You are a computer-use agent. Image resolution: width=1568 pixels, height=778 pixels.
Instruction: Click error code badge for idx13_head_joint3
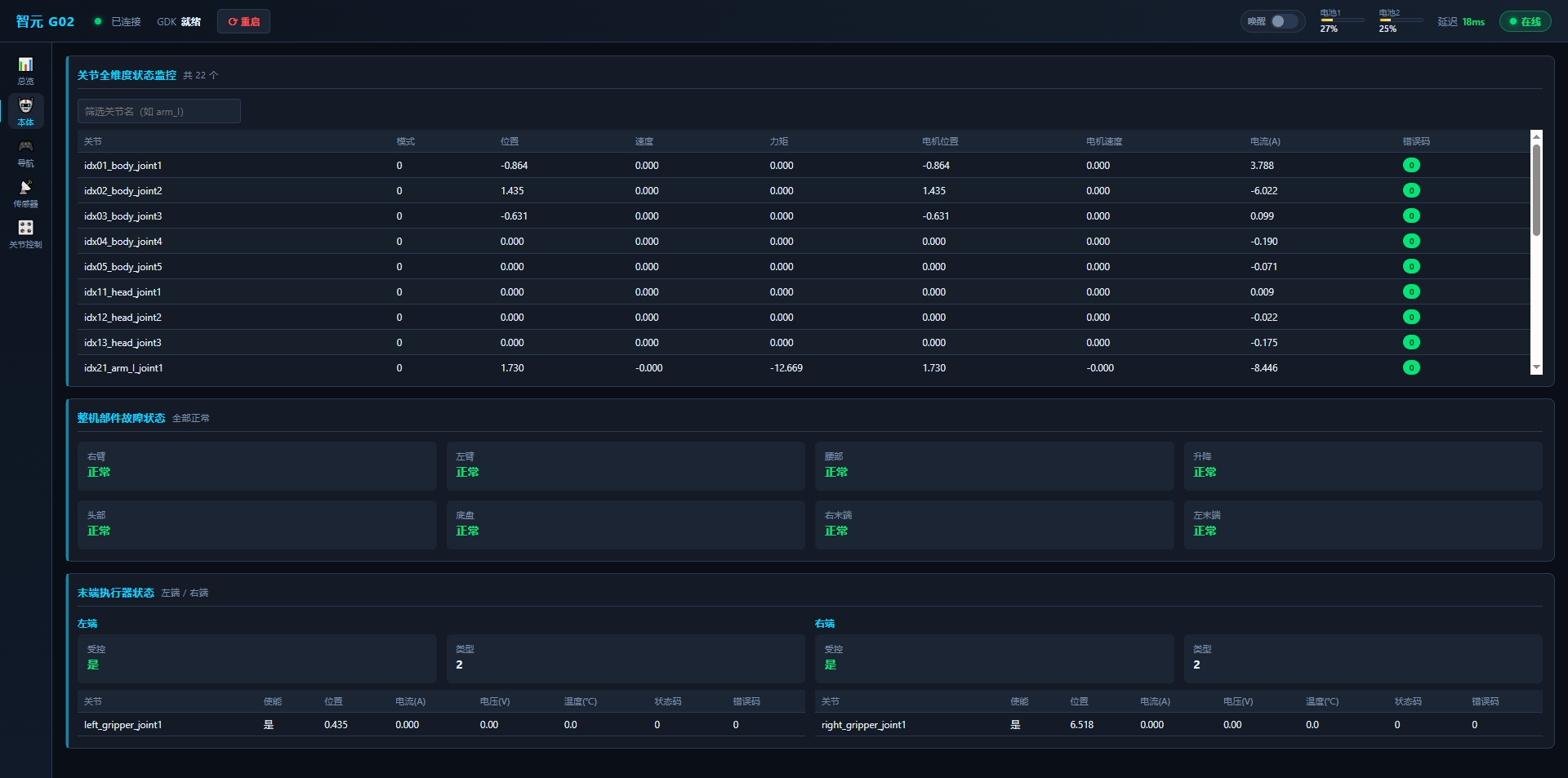click(1411, 342)
